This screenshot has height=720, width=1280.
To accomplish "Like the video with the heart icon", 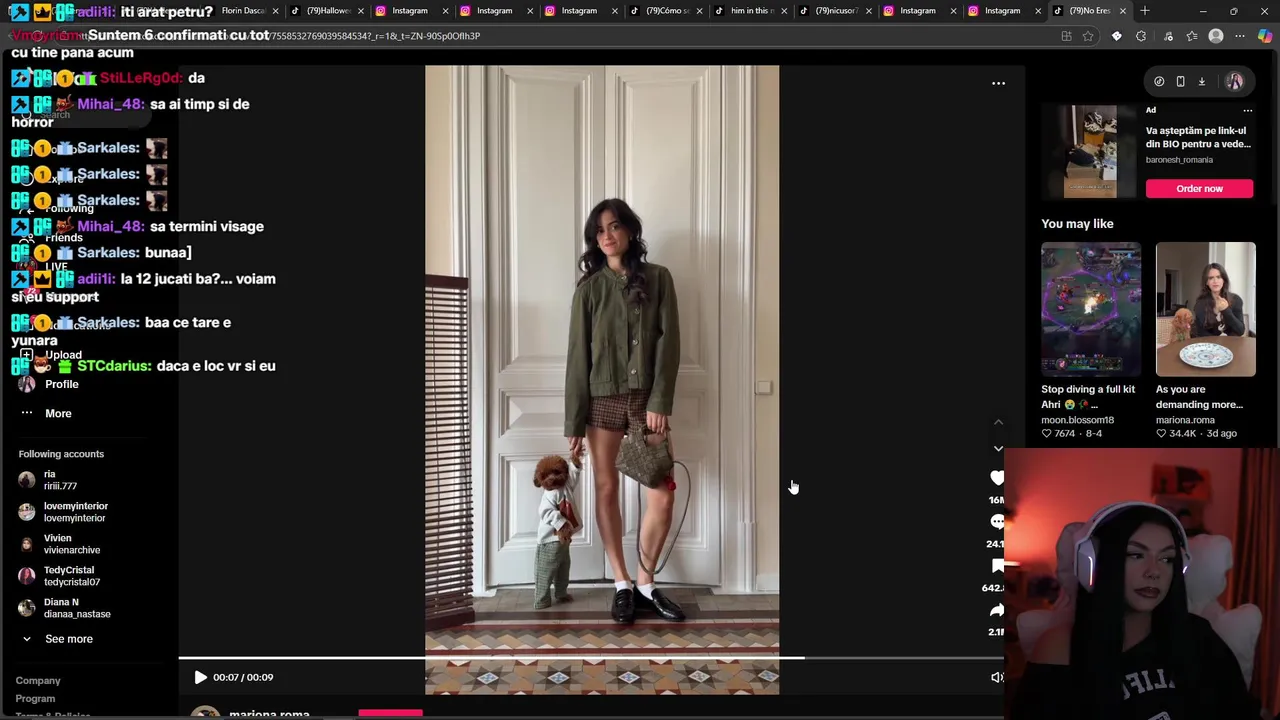I will tap(997, 478).
